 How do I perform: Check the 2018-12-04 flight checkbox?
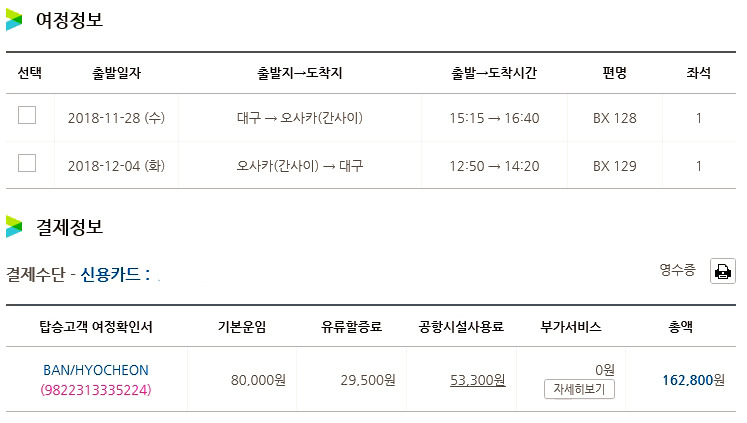coord(27,163)
